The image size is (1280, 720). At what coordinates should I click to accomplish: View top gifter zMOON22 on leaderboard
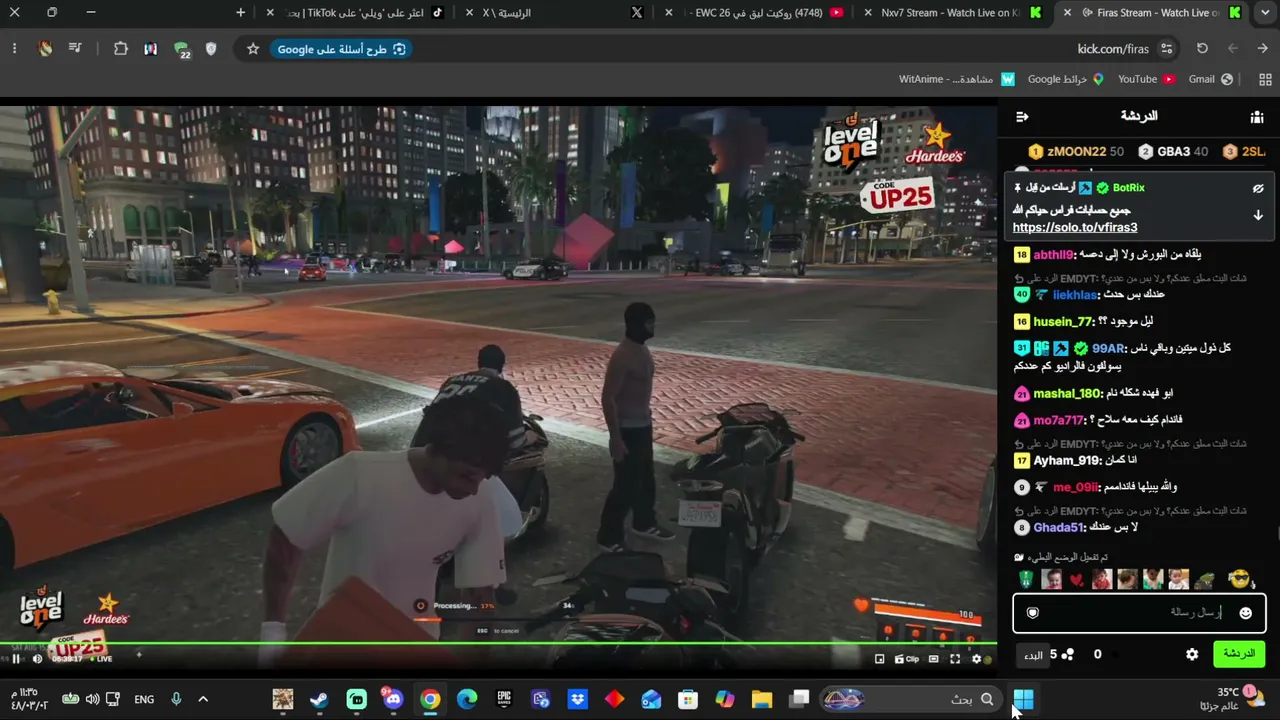1076,152
